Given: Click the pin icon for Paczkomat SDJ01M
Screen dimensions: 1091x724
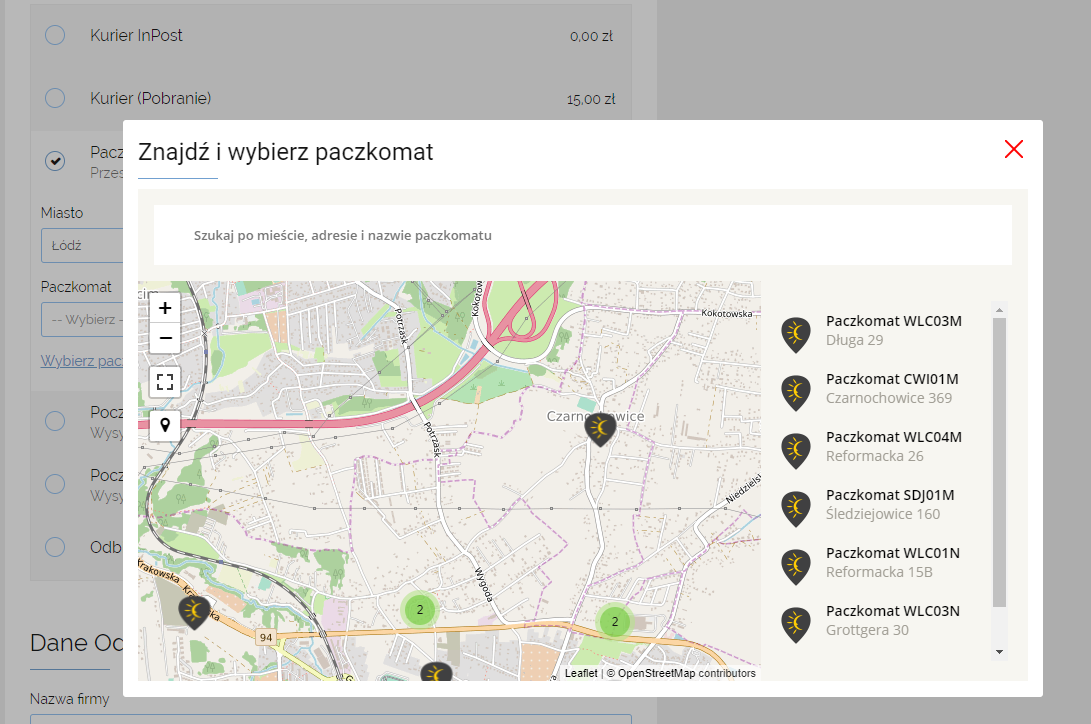Looking at the screenshot, I should [x=796, y=508].
